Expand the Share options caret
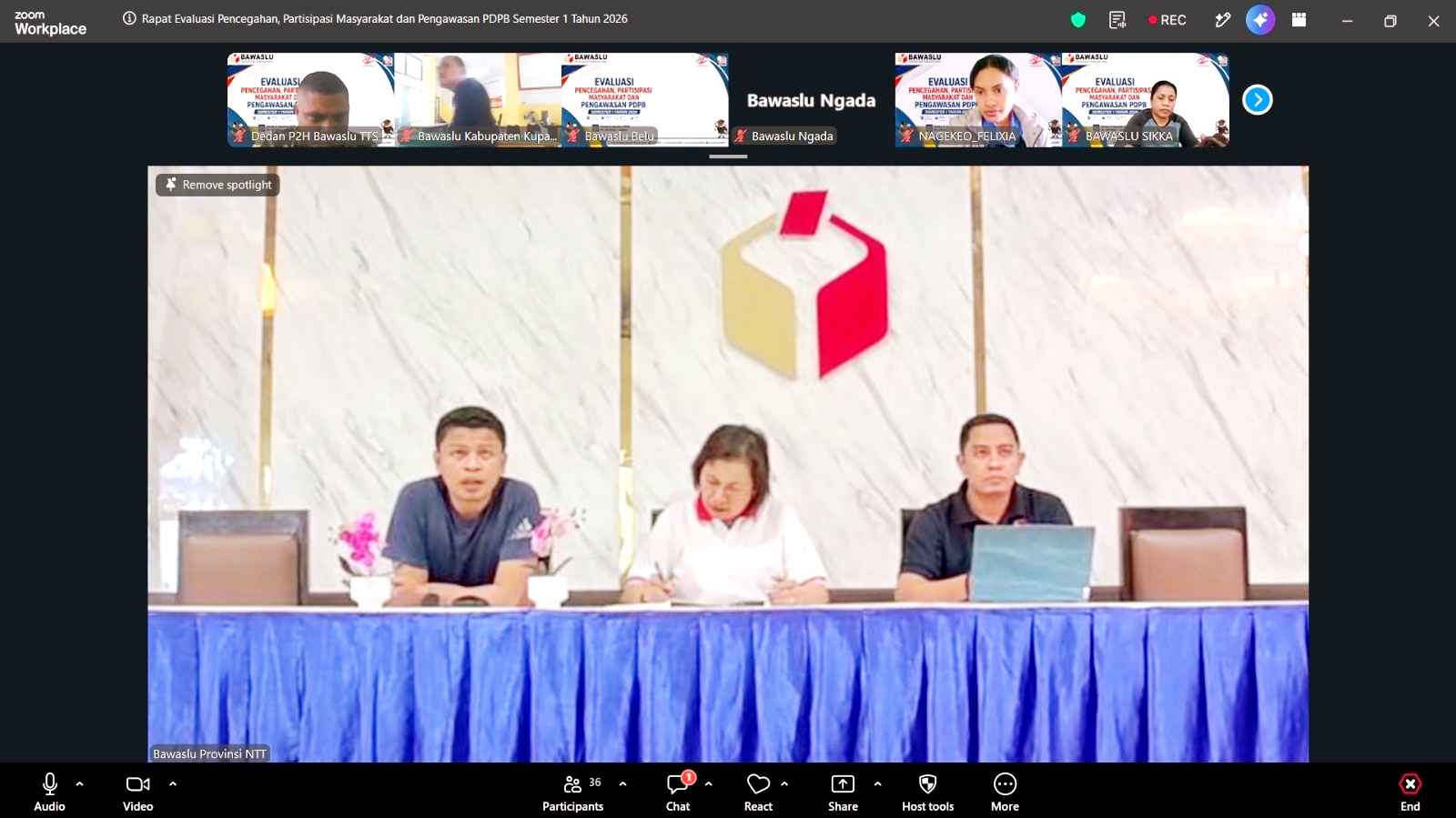The width and height of the screenshot is (1456, 818). pos(878,783)
